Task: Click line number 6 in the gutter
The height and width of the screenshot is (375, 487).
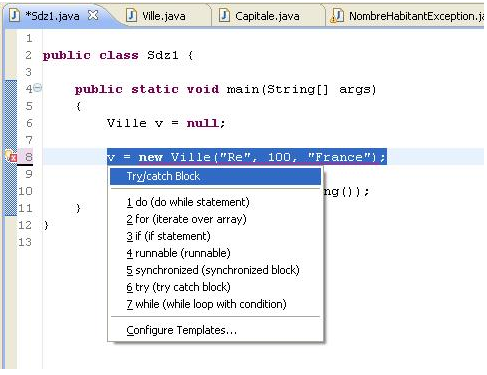Action: 29,123
